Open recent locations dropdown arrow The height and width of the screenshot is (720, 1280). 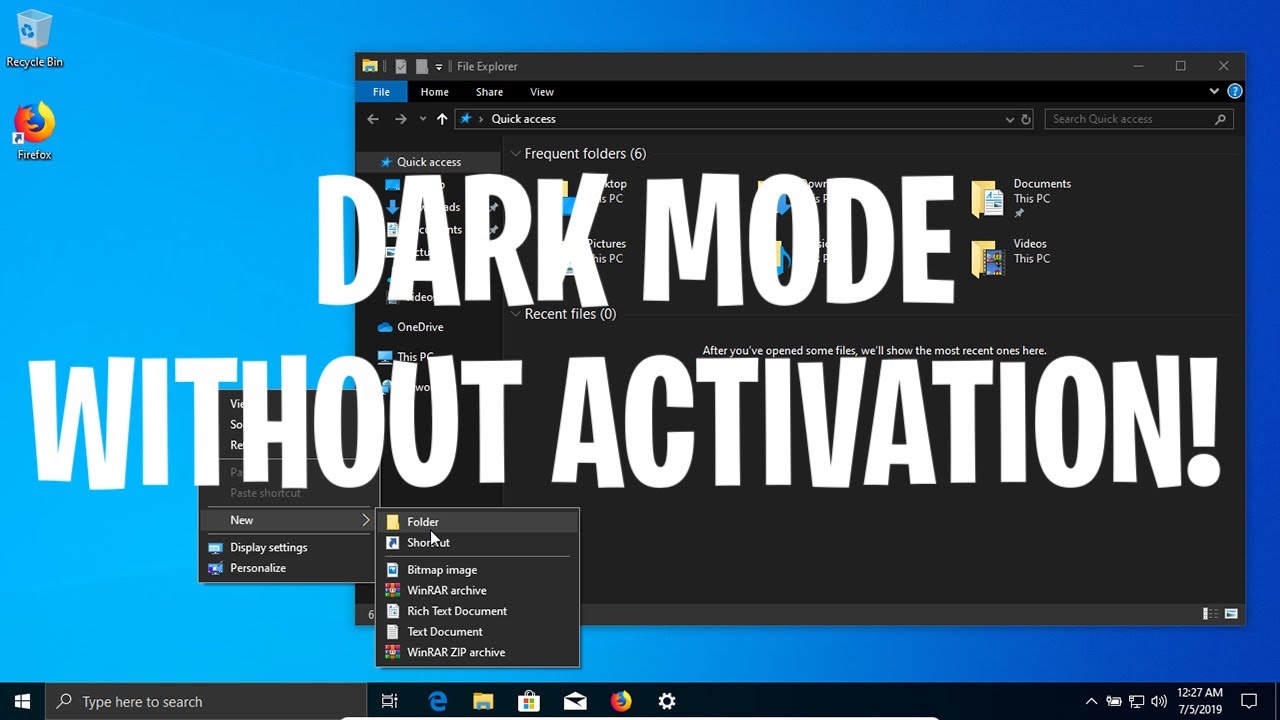click(x=422, y=119)
